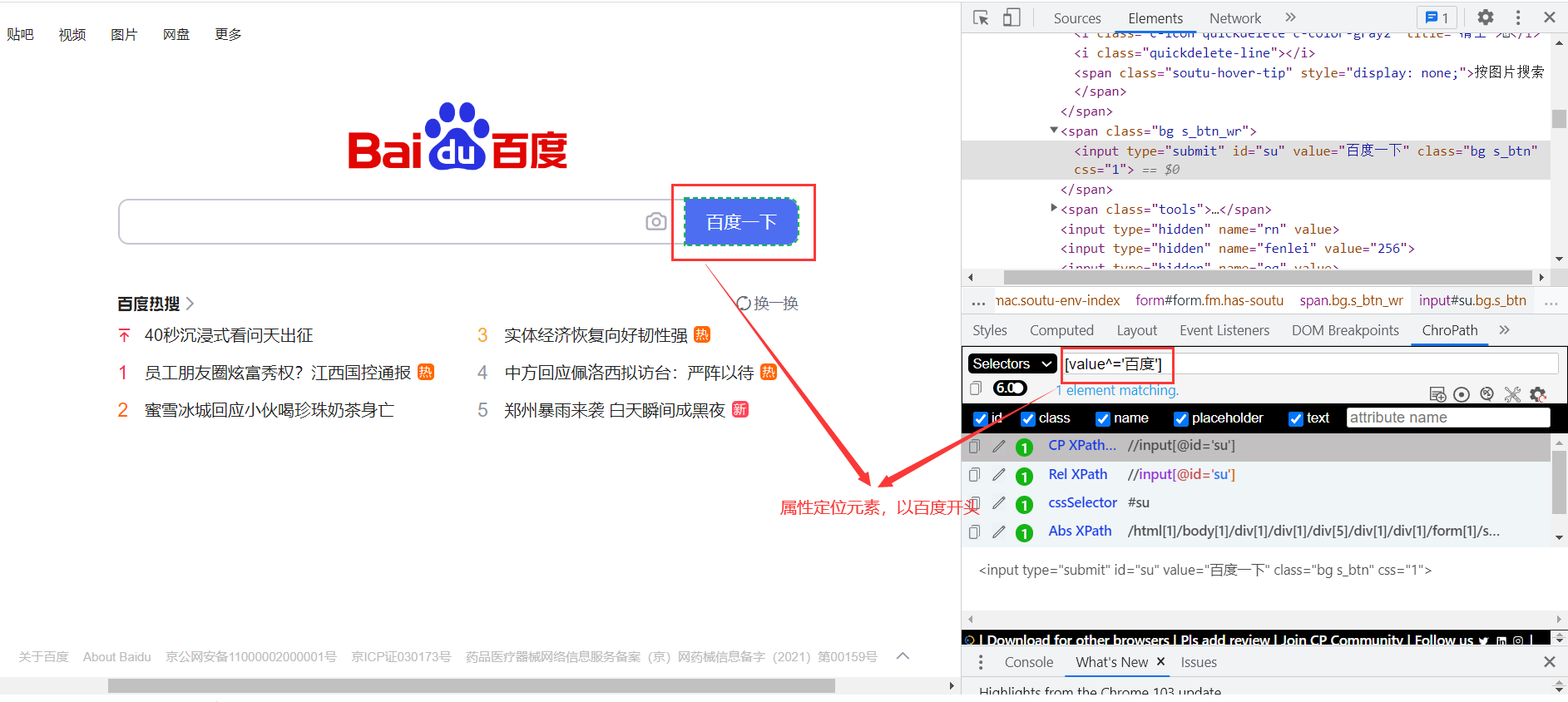1568x702 pixels.
Task: Open the Selectors dropdown in ChroPath
Action: click(1012, 363)
